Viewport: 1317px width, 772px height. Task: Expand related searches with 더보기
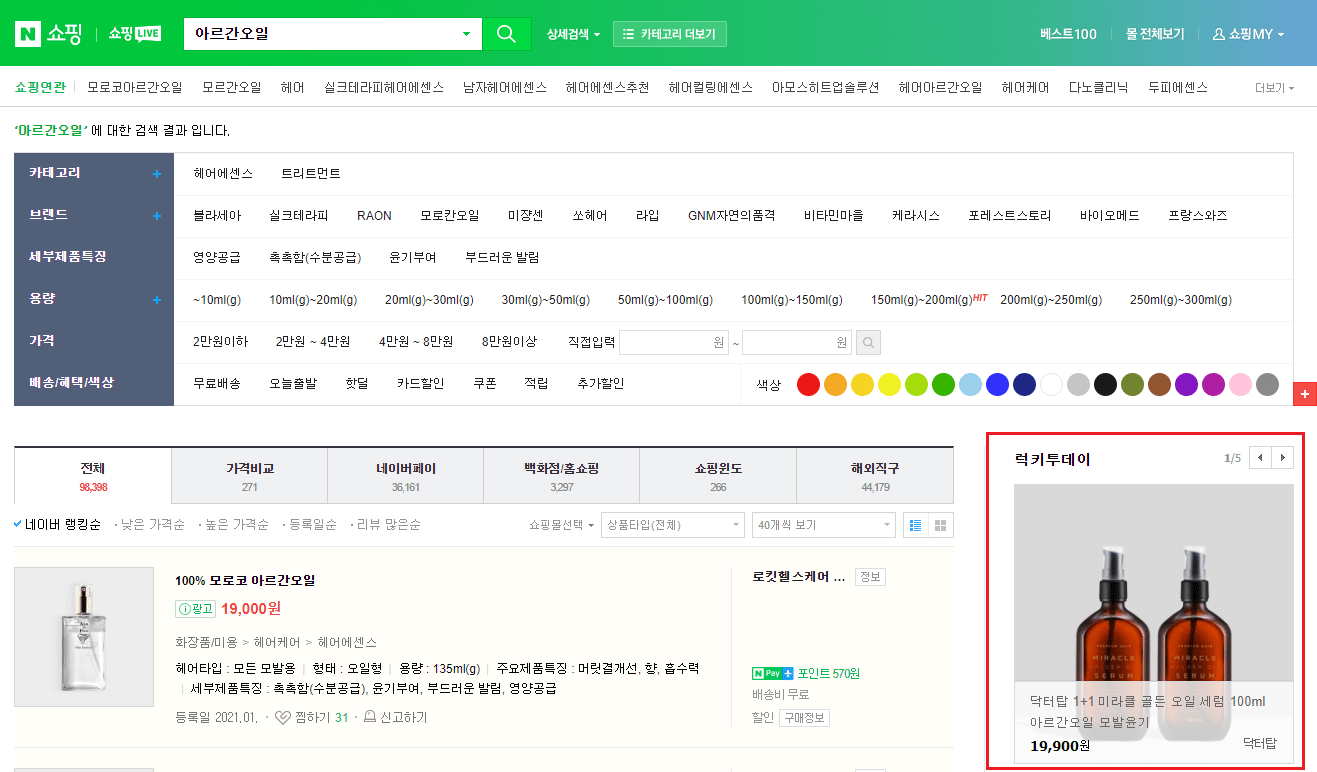pos(1274,88)
